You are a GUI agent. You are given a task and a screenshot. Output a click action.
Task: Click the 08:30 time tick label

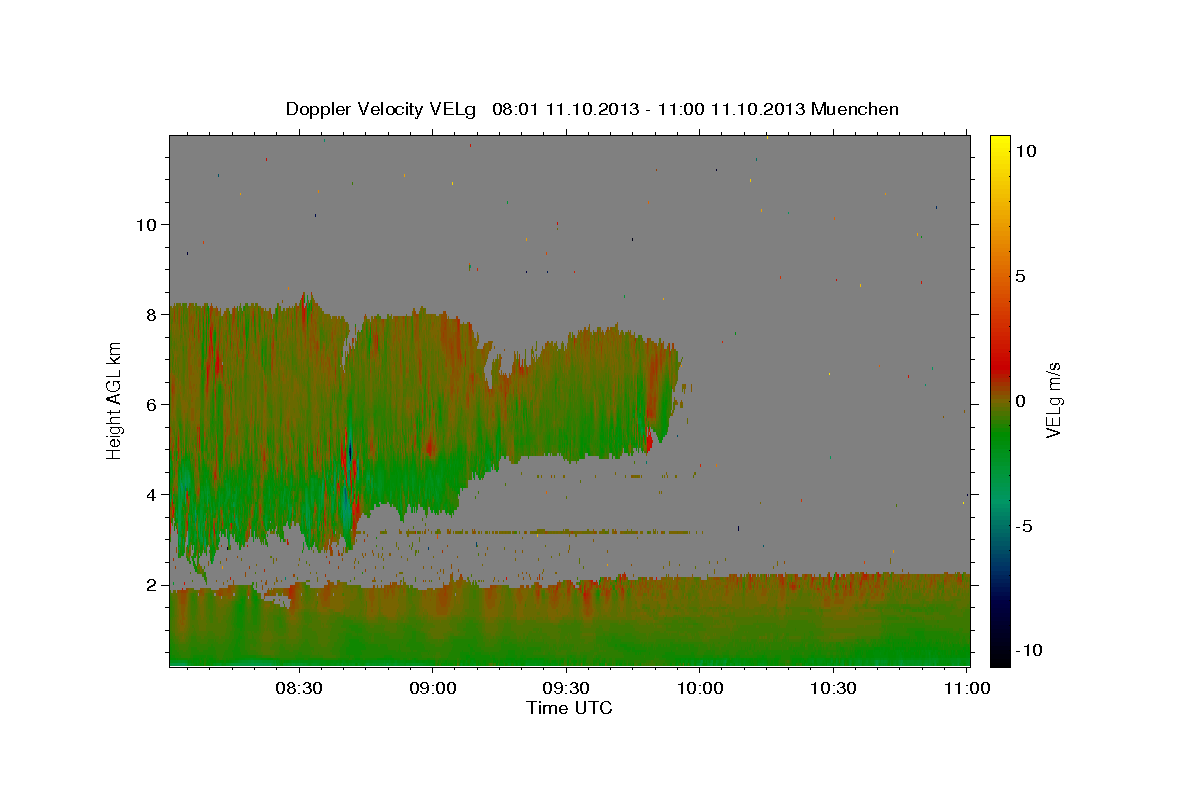(x=299, y=689)
